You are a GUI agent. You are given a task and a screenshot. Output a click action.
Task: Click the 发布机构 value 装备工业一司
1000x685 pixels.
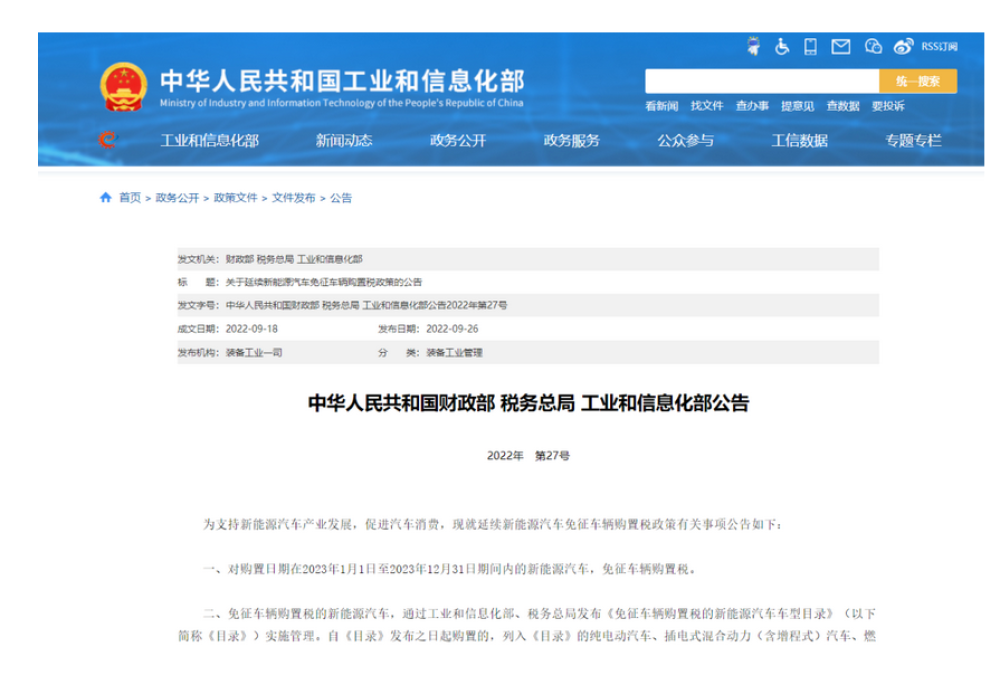(254, 353)
